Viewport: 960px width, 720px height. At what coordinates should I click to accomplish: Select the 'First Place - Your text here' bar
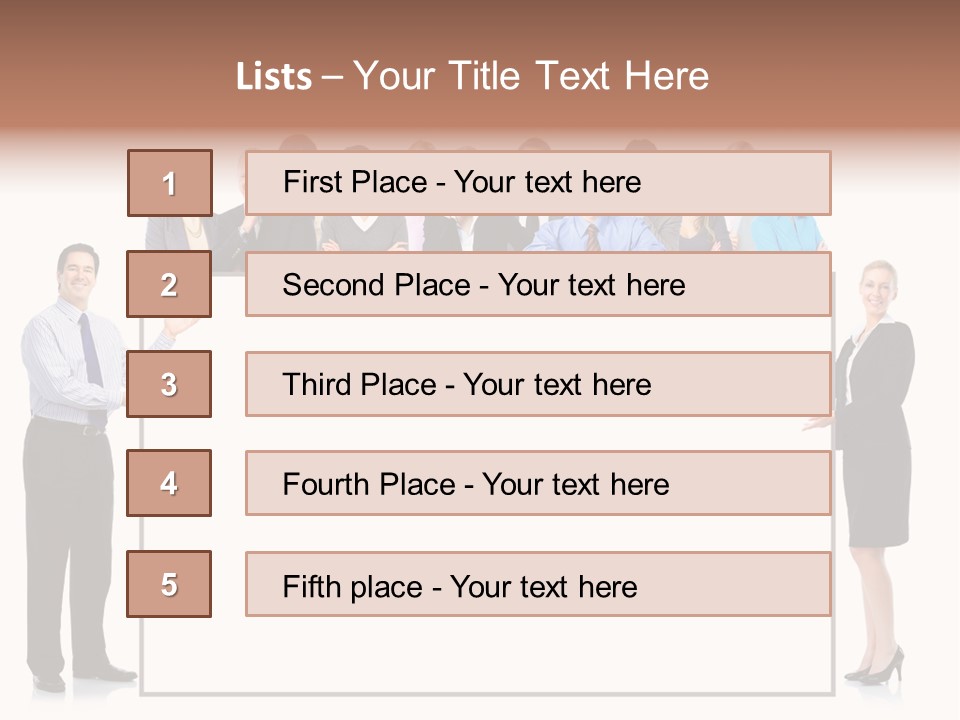coord(538,183)
